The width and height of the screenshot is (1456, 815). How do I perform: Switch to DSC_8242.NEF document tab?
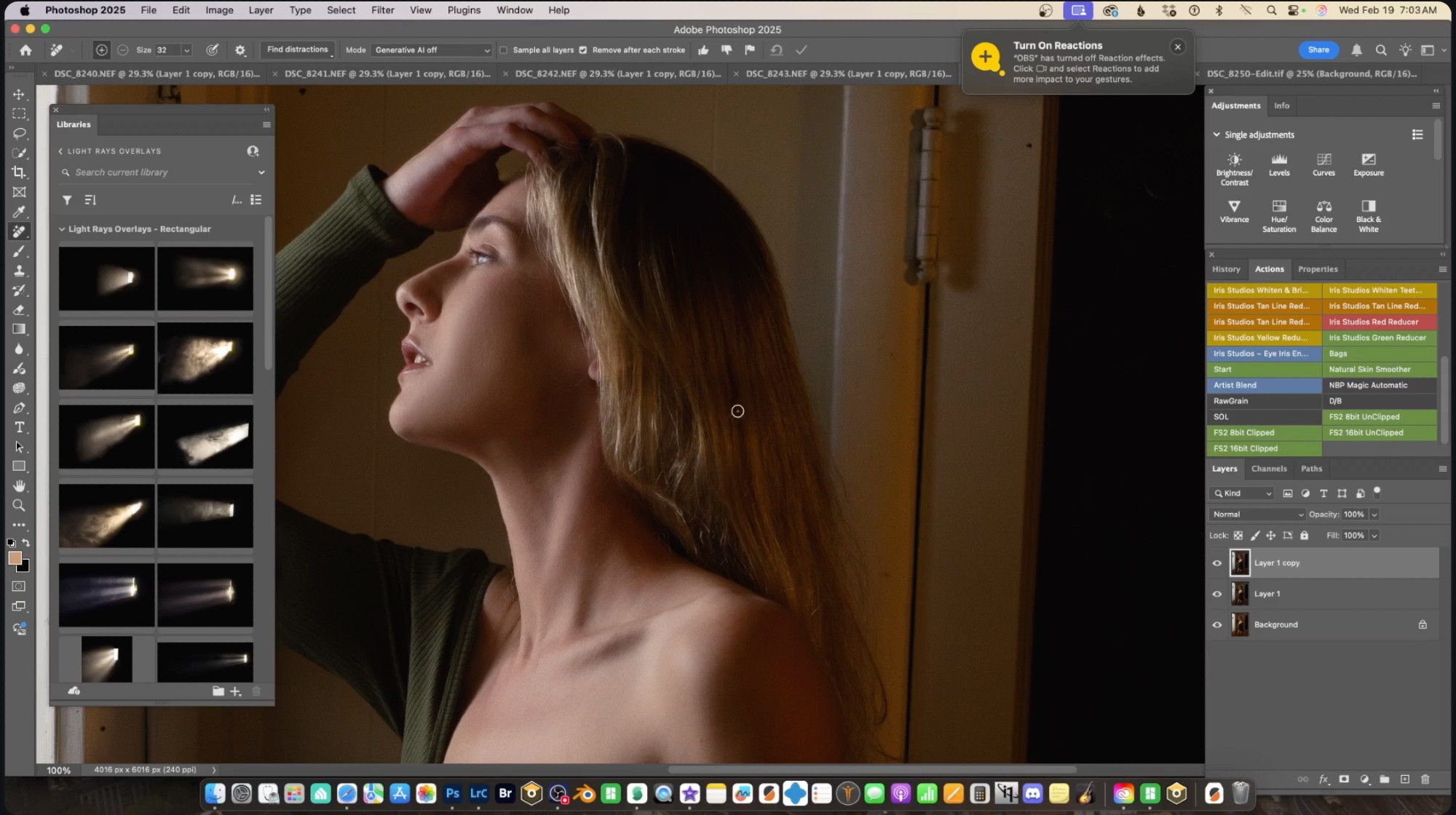pyautogui.click(x=617, y=73)
